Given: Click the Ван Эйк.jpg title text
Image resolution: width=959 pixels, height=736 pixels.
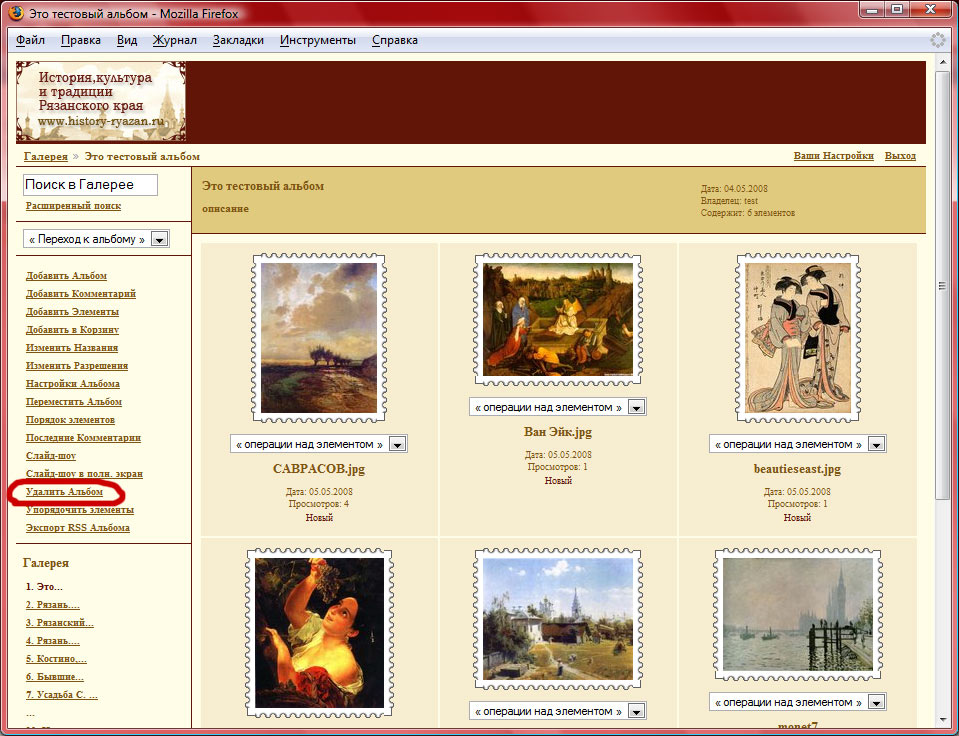Looking at the screenshot, I should (x=558, y=432).
